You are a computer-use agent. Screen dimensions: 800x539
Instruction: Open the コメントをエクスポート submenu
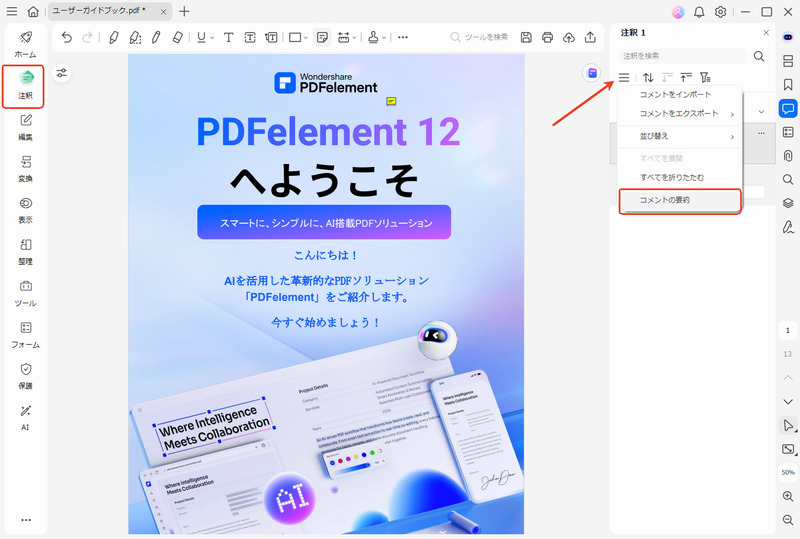click(680, 114)
